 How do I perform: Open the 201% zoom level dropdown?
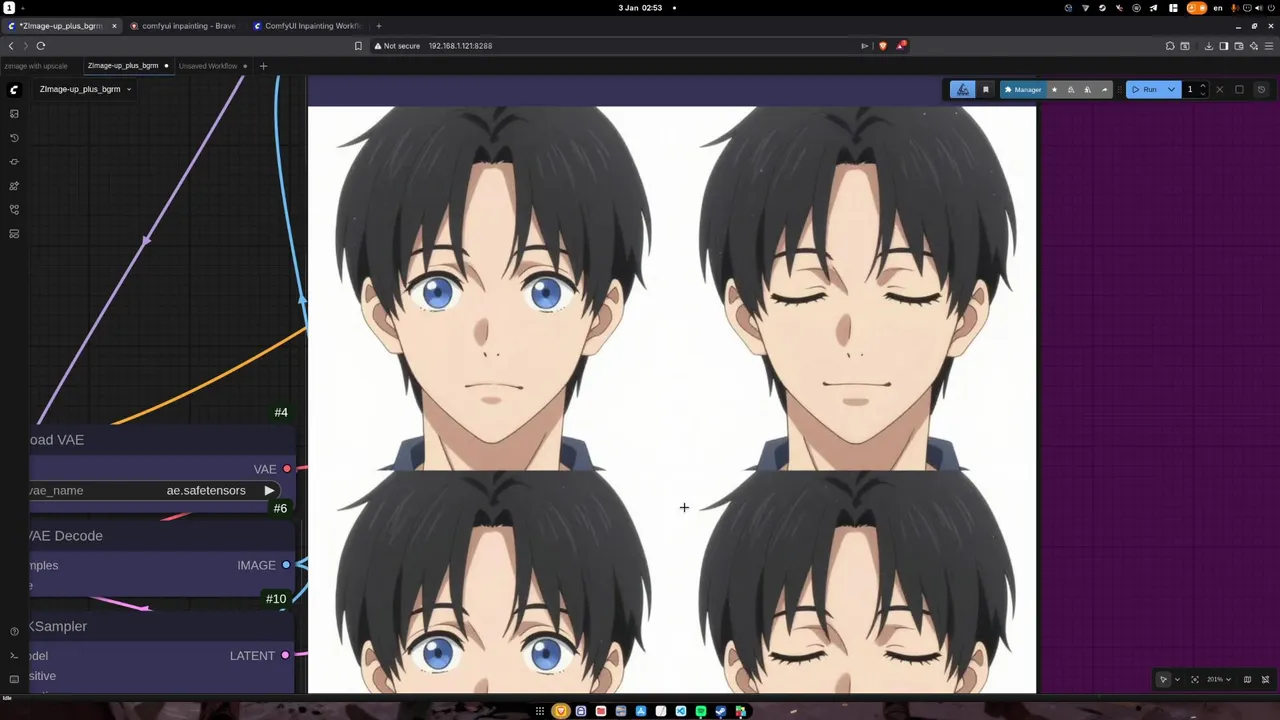pos(1219,680)
